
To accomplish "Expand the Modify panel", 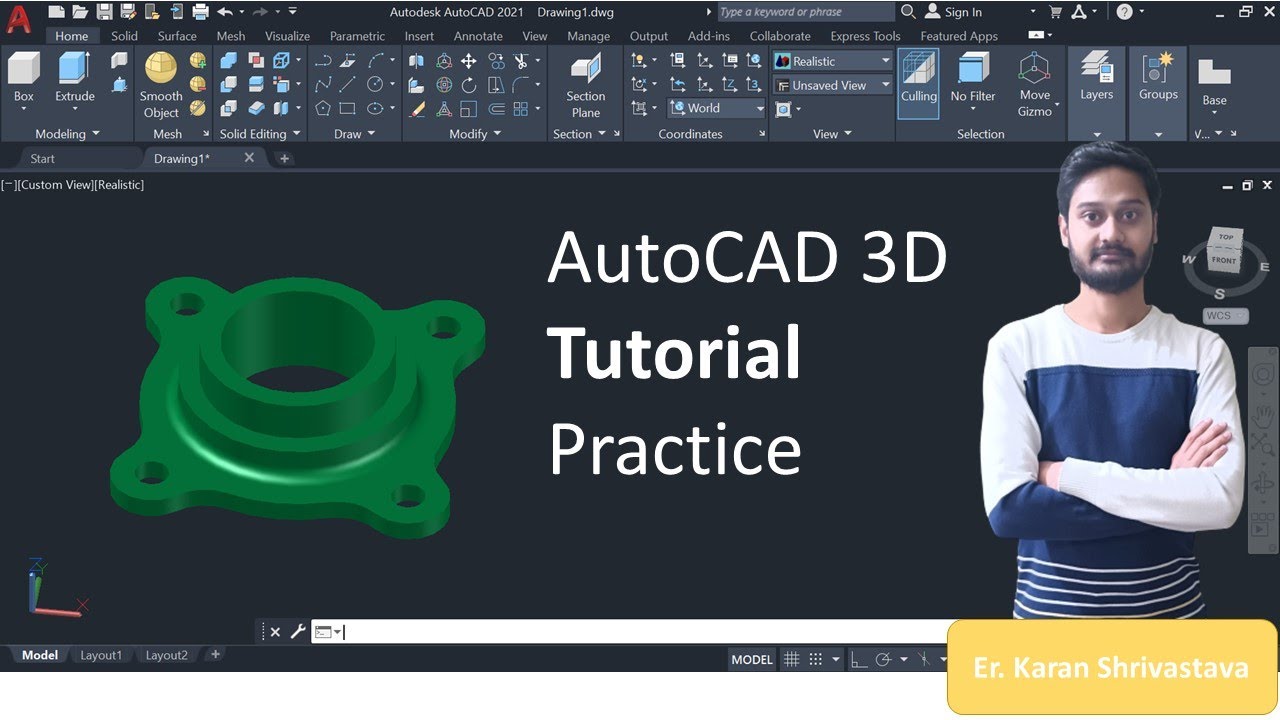I will click(475, 134).
